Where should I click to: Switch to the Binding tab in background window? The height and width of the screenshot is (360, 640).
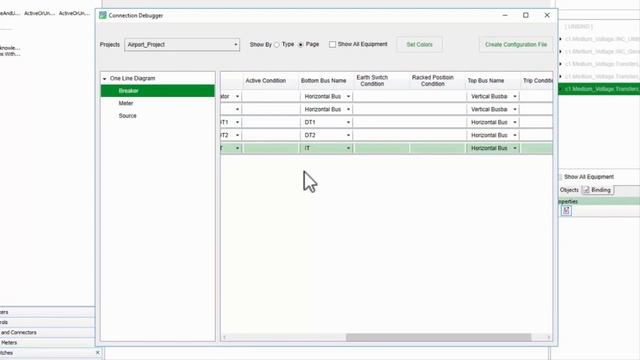(x=597, y=190)
